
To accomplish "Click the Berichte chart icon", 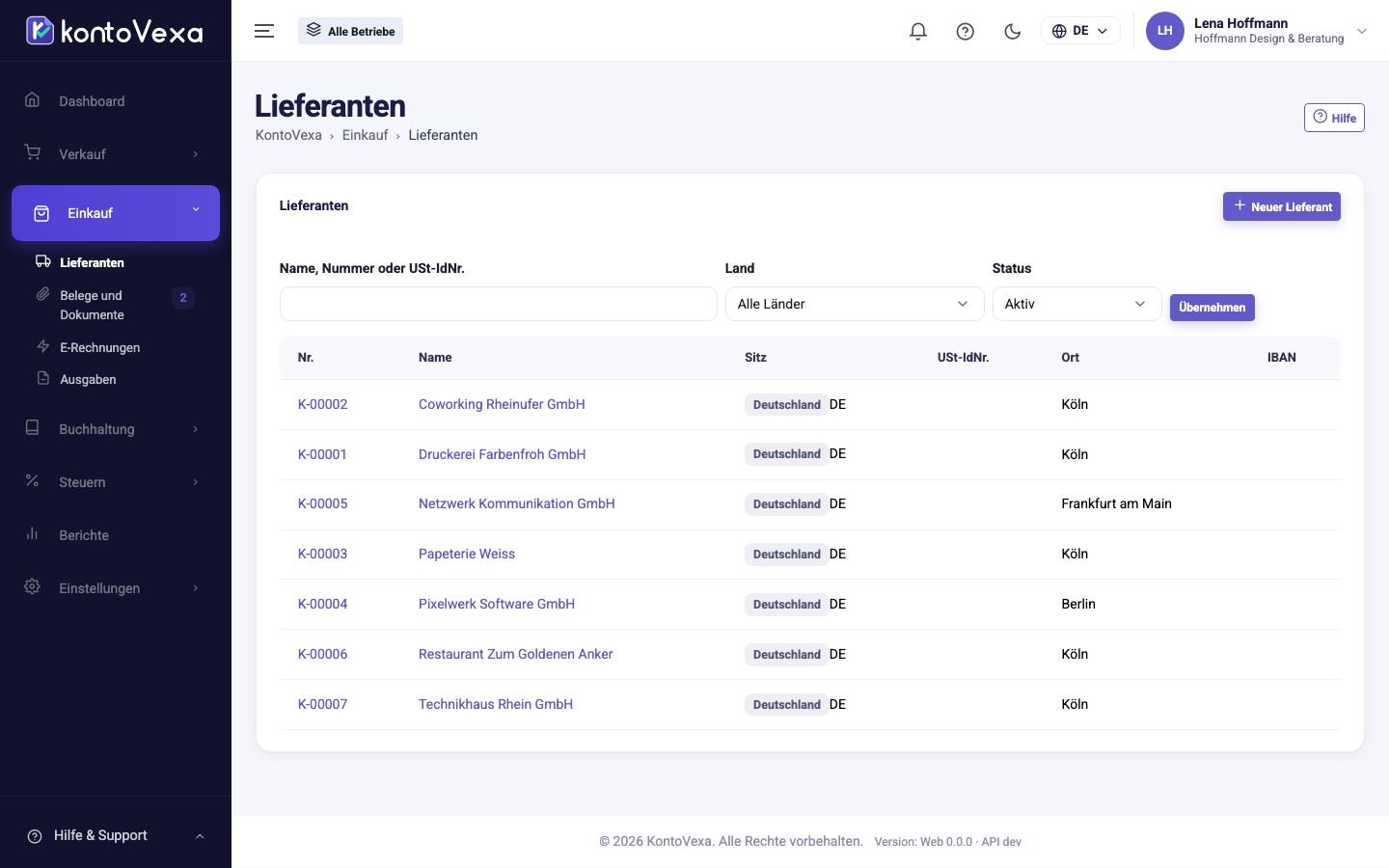I will [33, 534].
